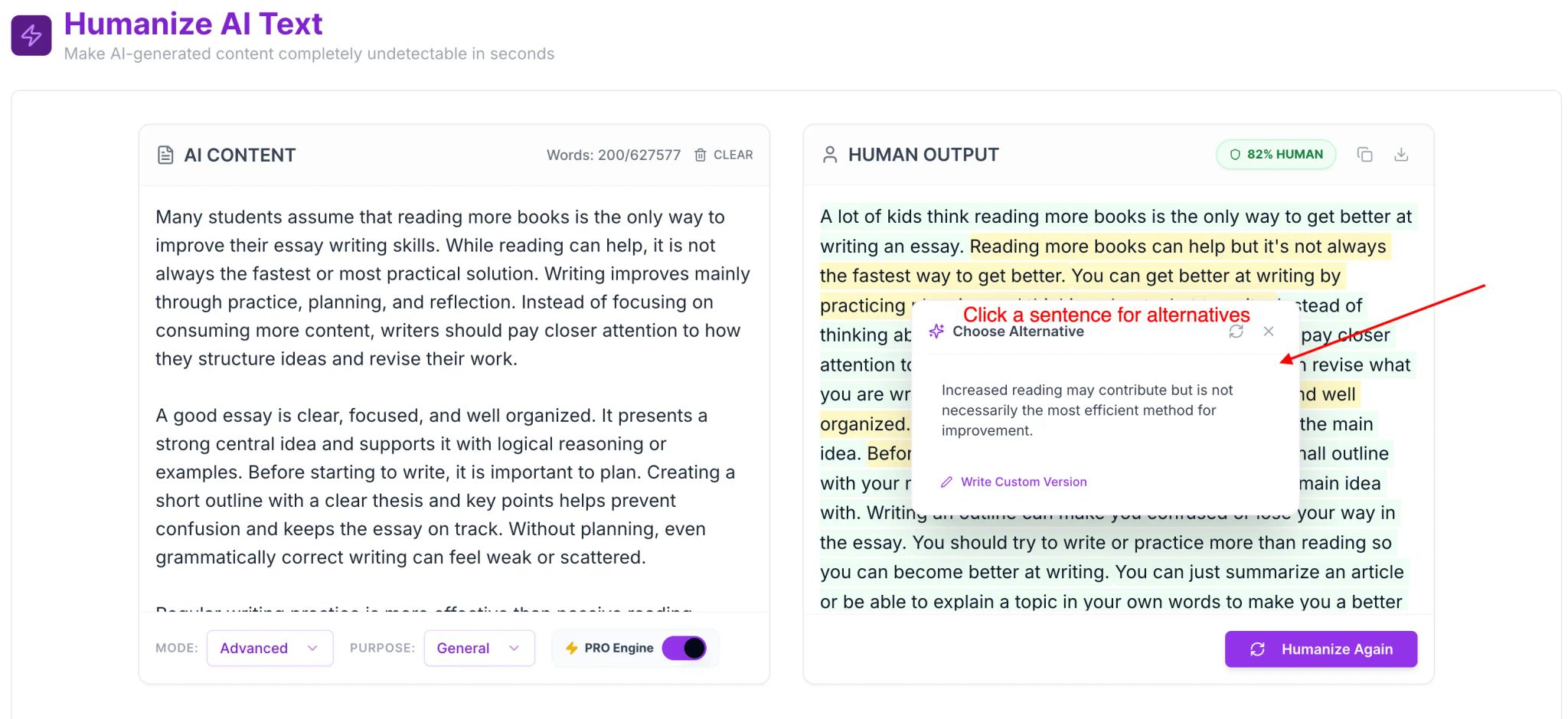Regenerate alternatives with the refresh icon
This screenshot has height=719, width=1568.
1236,332
